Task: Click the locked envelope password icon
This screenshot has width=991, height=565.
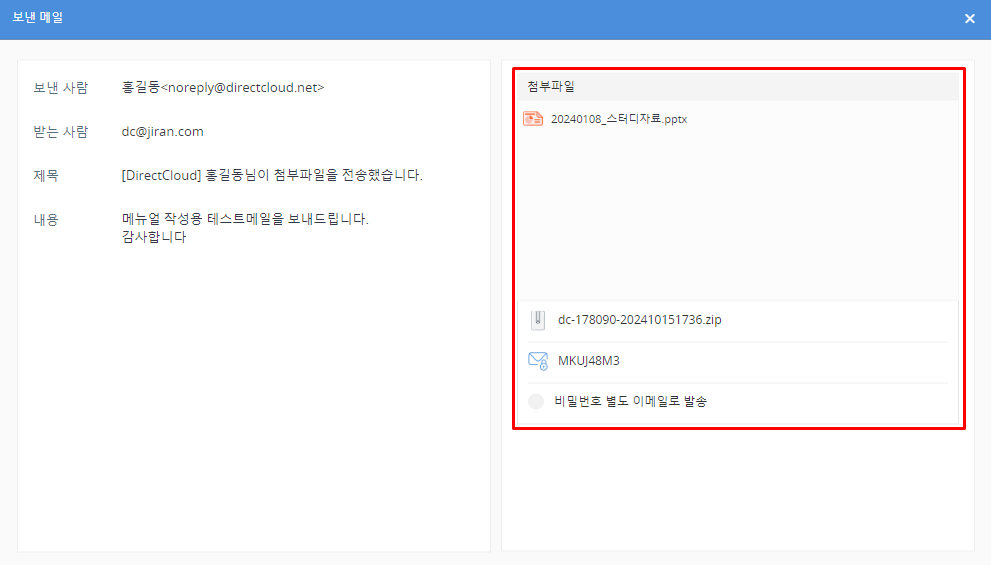Action: coord(538,361)
